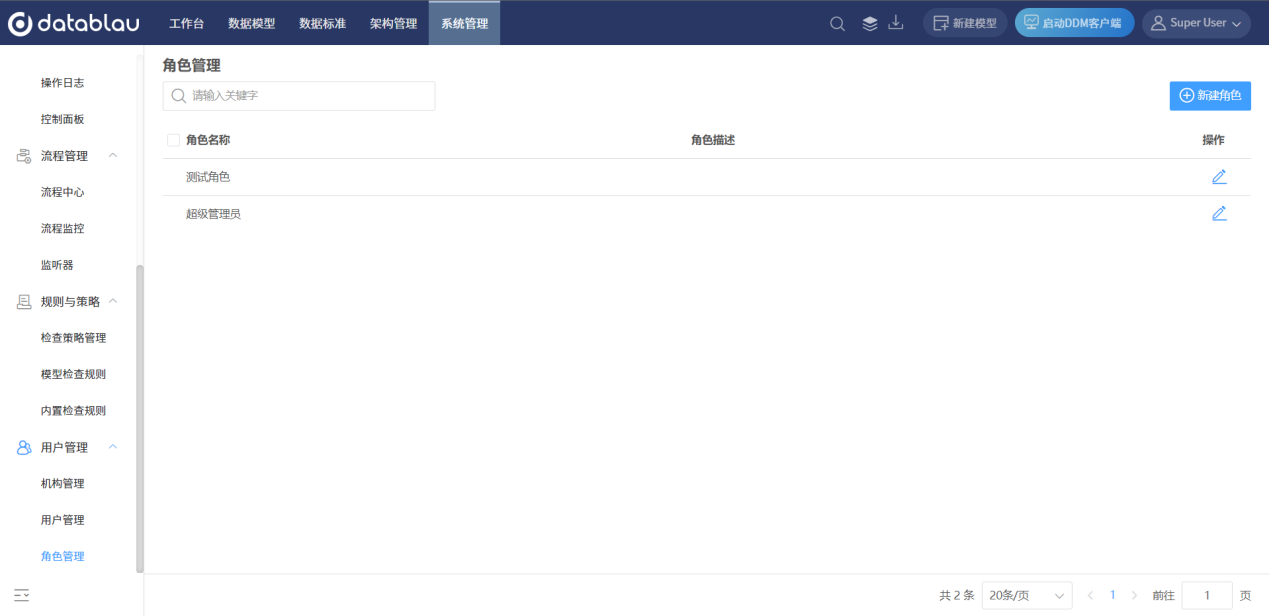Click the sidebar vertical scrollbar
Viewport: 1269px width, 616px height.
pyautogui.click(x=140, y=419)
